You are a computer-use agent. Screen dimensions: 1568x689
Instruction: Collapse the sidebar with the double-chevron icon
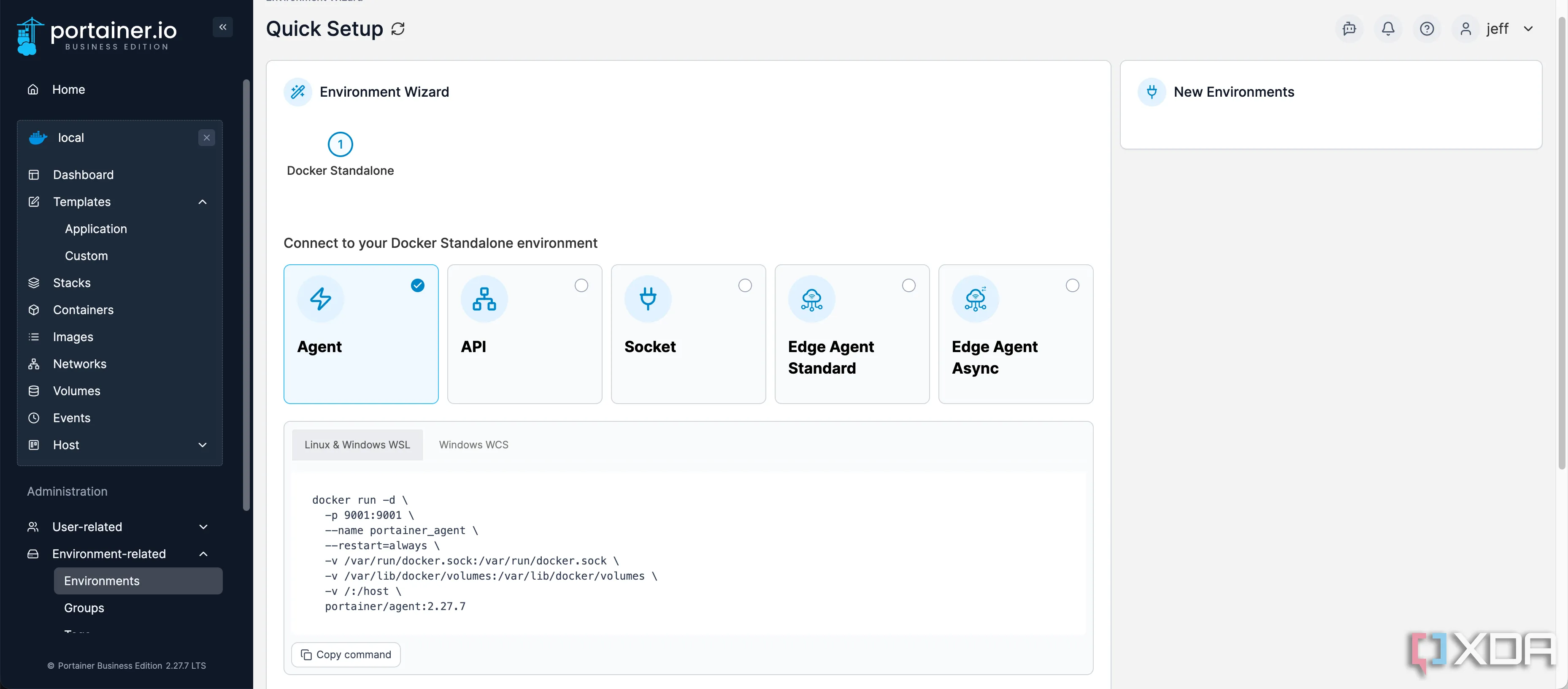pos(223,27)
